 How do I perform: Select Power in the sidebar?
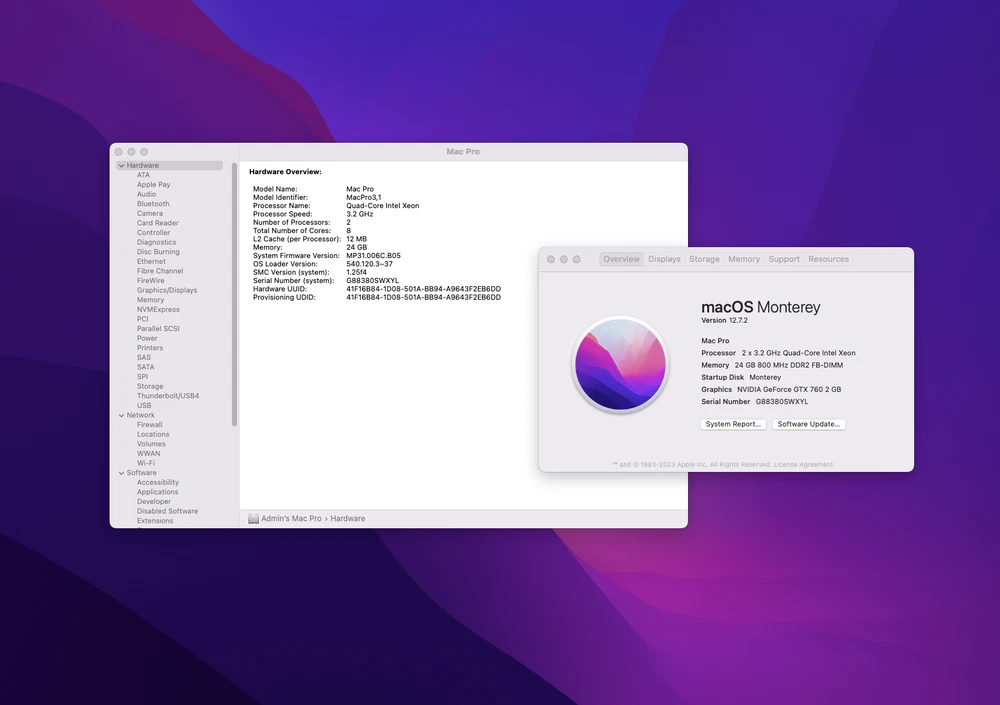pyautogui.click(x=147, y=338)
